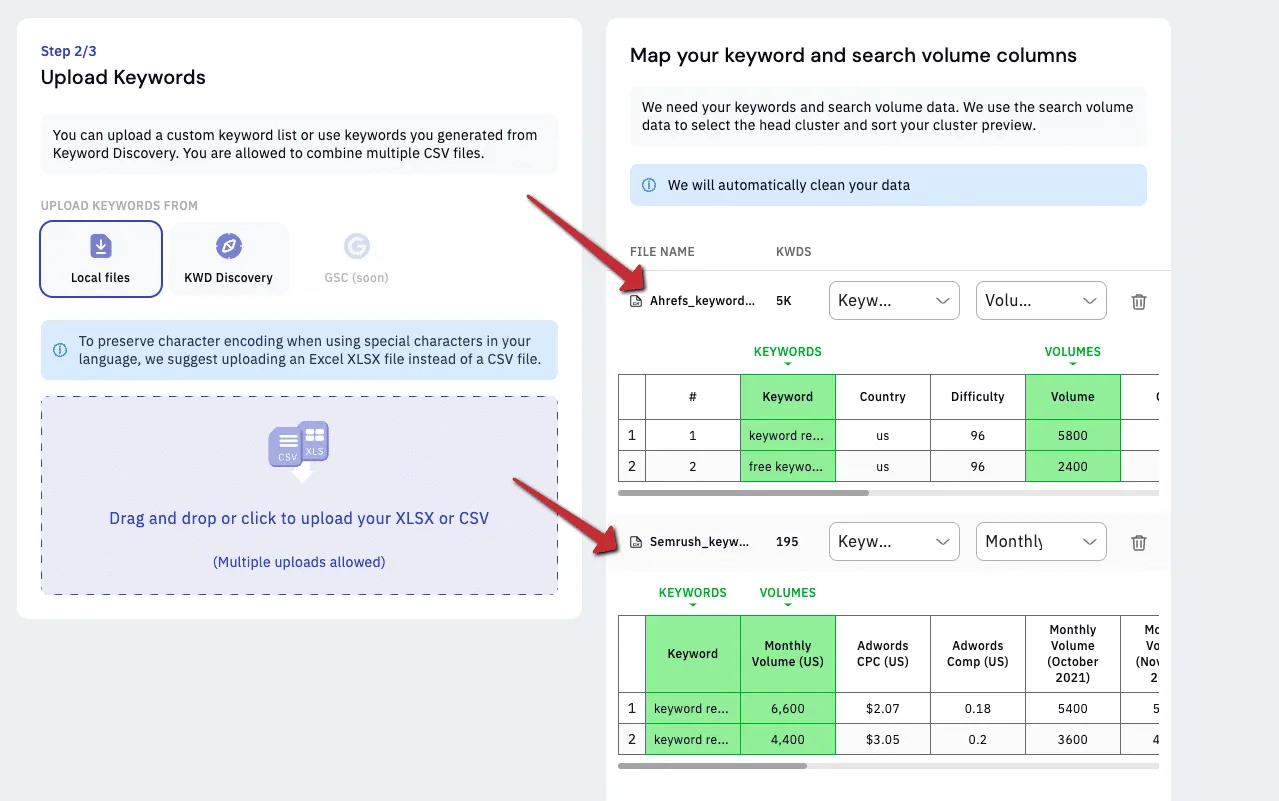Click the Ahrefs preview table horizontal scrollbar
Screen dimensions: 1279x801
[x=743, y=492]
